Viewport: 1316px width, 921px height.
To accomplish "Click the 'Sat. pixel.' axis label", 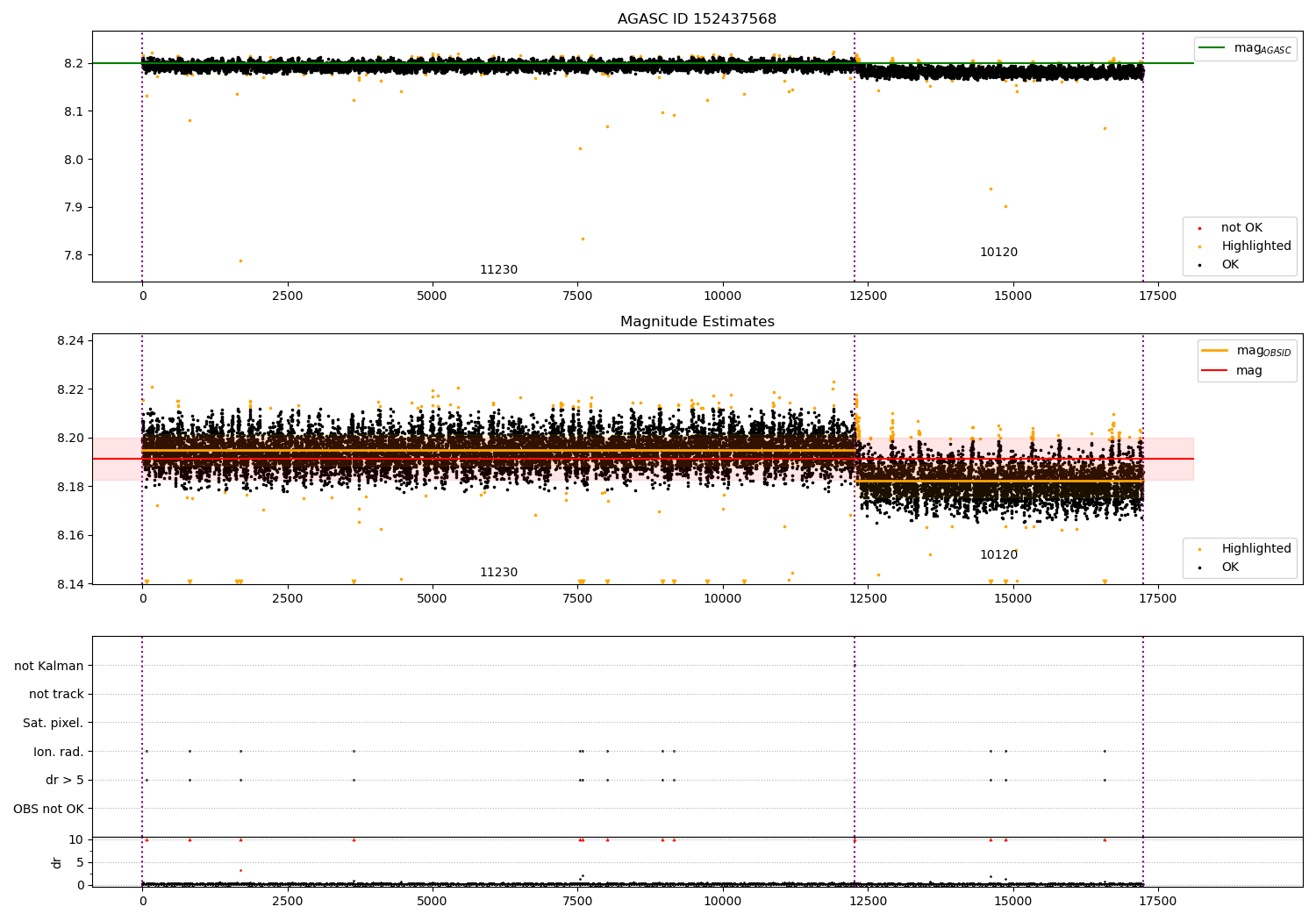I will (x=53, y=723).
